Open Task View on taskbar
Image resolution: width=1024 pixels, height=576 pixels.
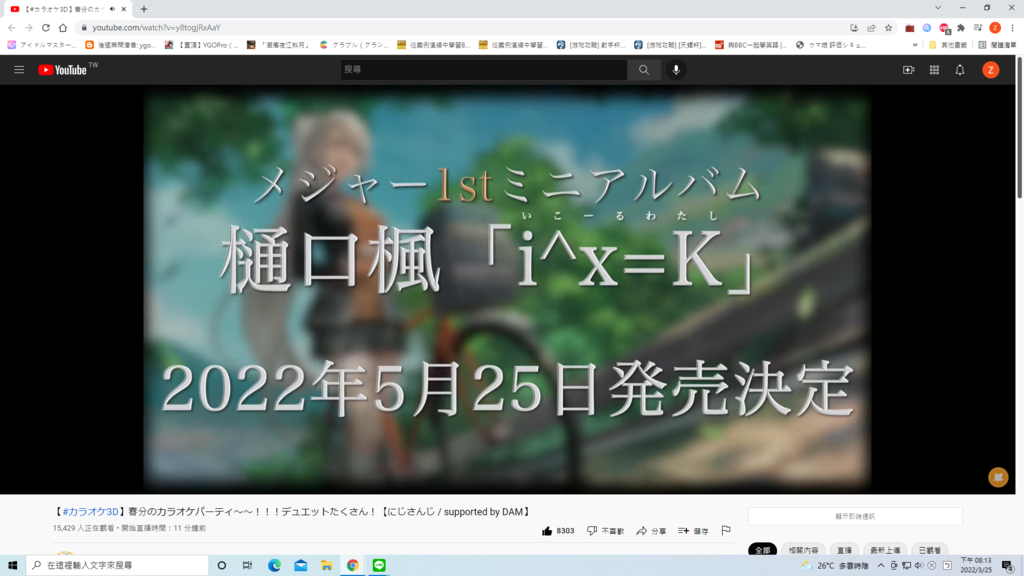pos(248,566)
